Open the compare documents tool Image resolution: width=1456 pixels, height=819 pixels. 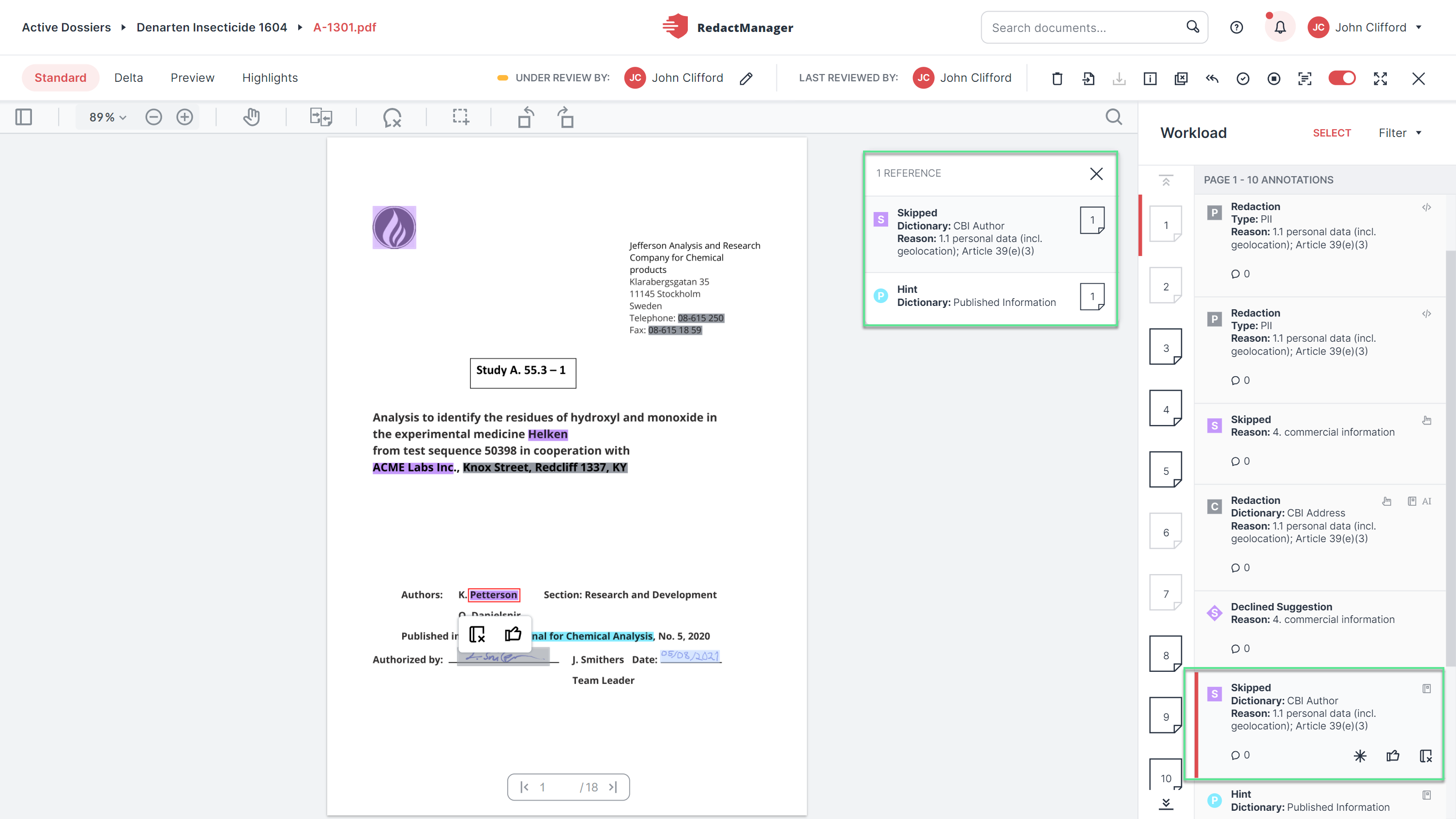click(321, 117)
